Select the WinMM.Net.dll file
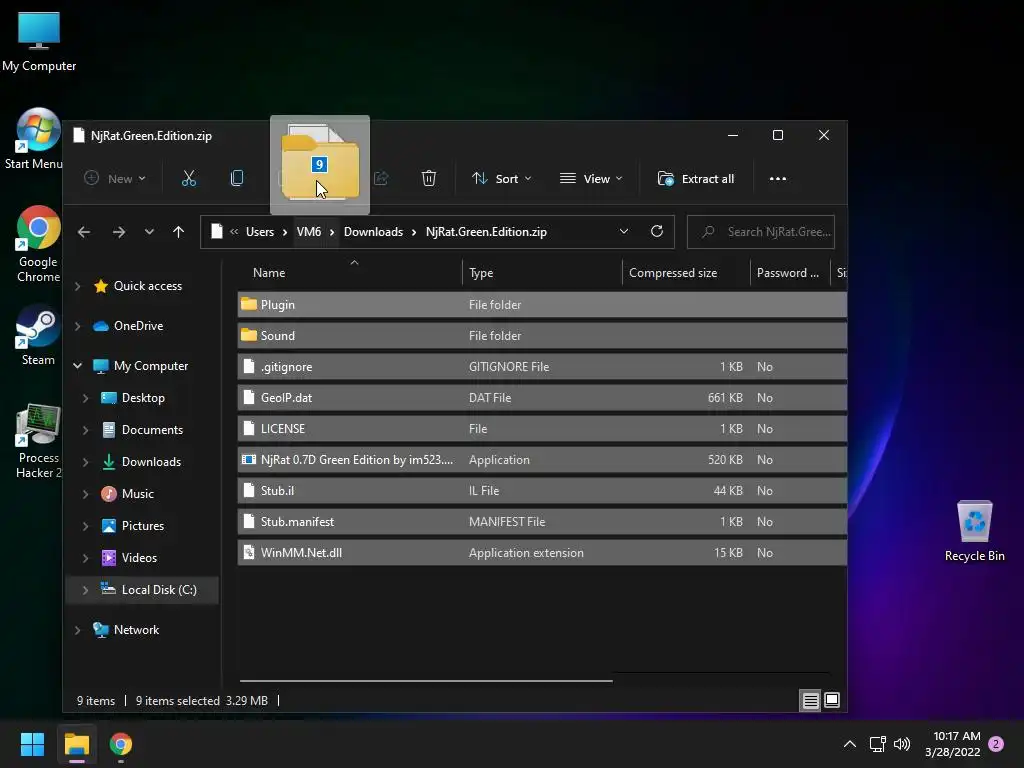Screen dimensions: 1024x768 point(542,552)
